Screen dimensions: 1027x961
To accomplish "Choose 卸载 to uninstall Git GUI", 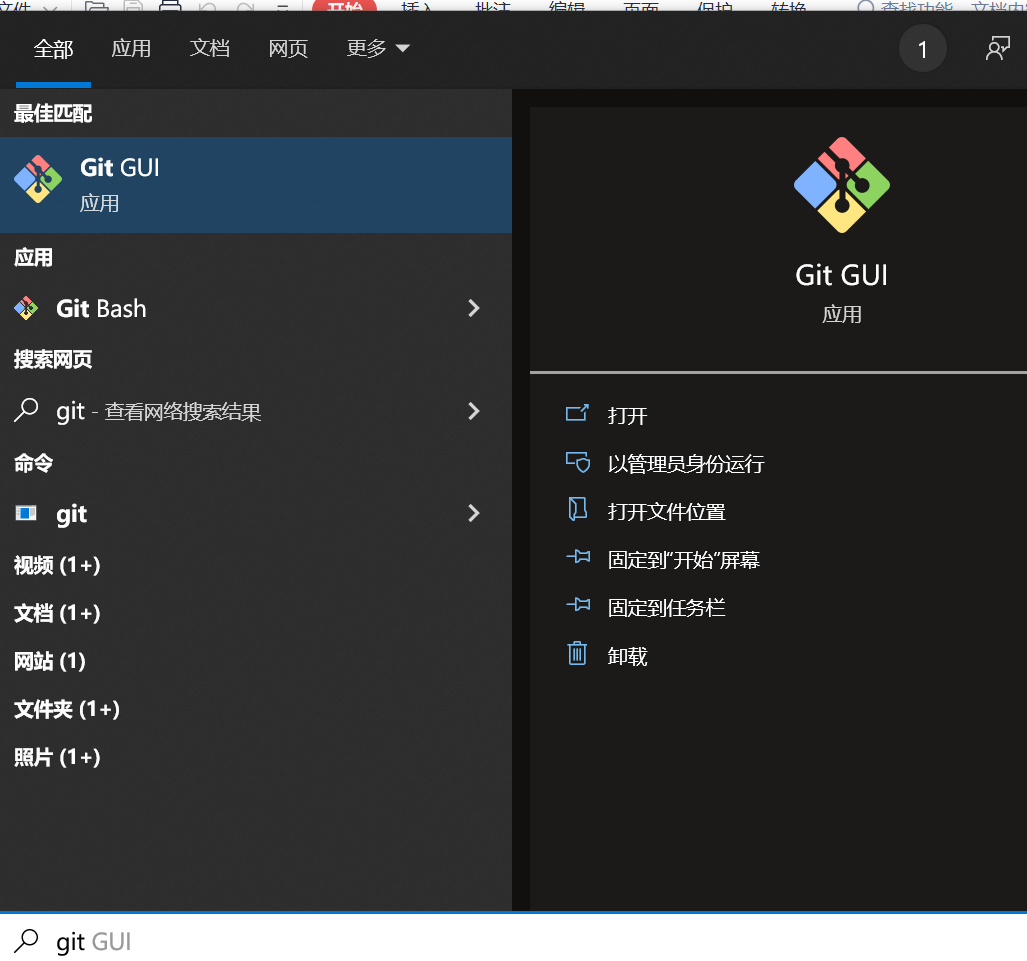I will tap(627, 656).
